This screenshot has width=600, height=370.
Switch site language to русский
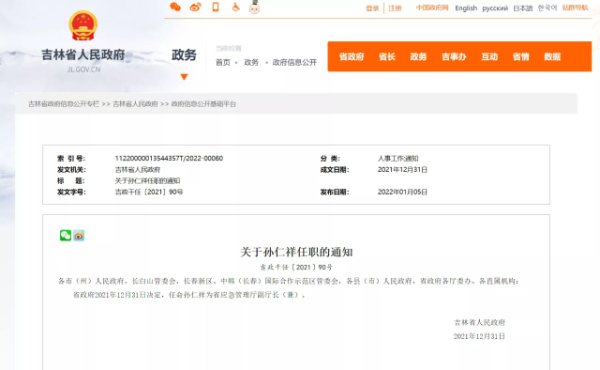click(495, 8)
